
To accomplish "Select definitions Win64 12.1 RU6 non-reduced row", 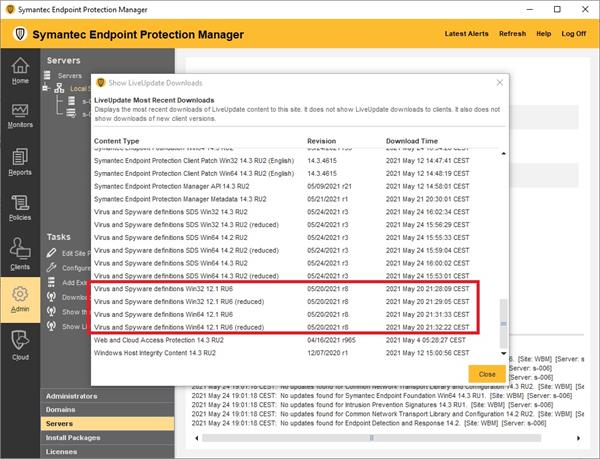I will (x=295, y=314).
